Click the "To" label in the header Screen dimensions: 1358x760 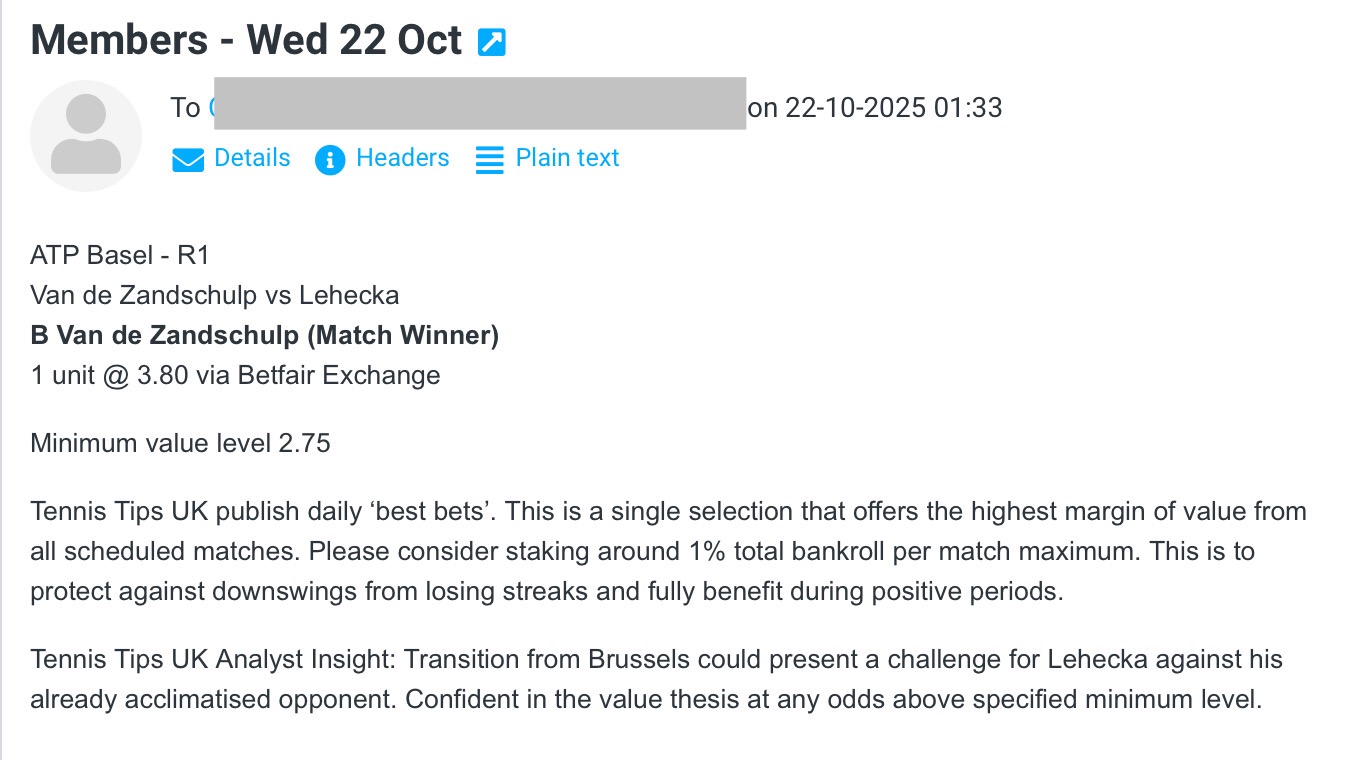pos(185,108)
